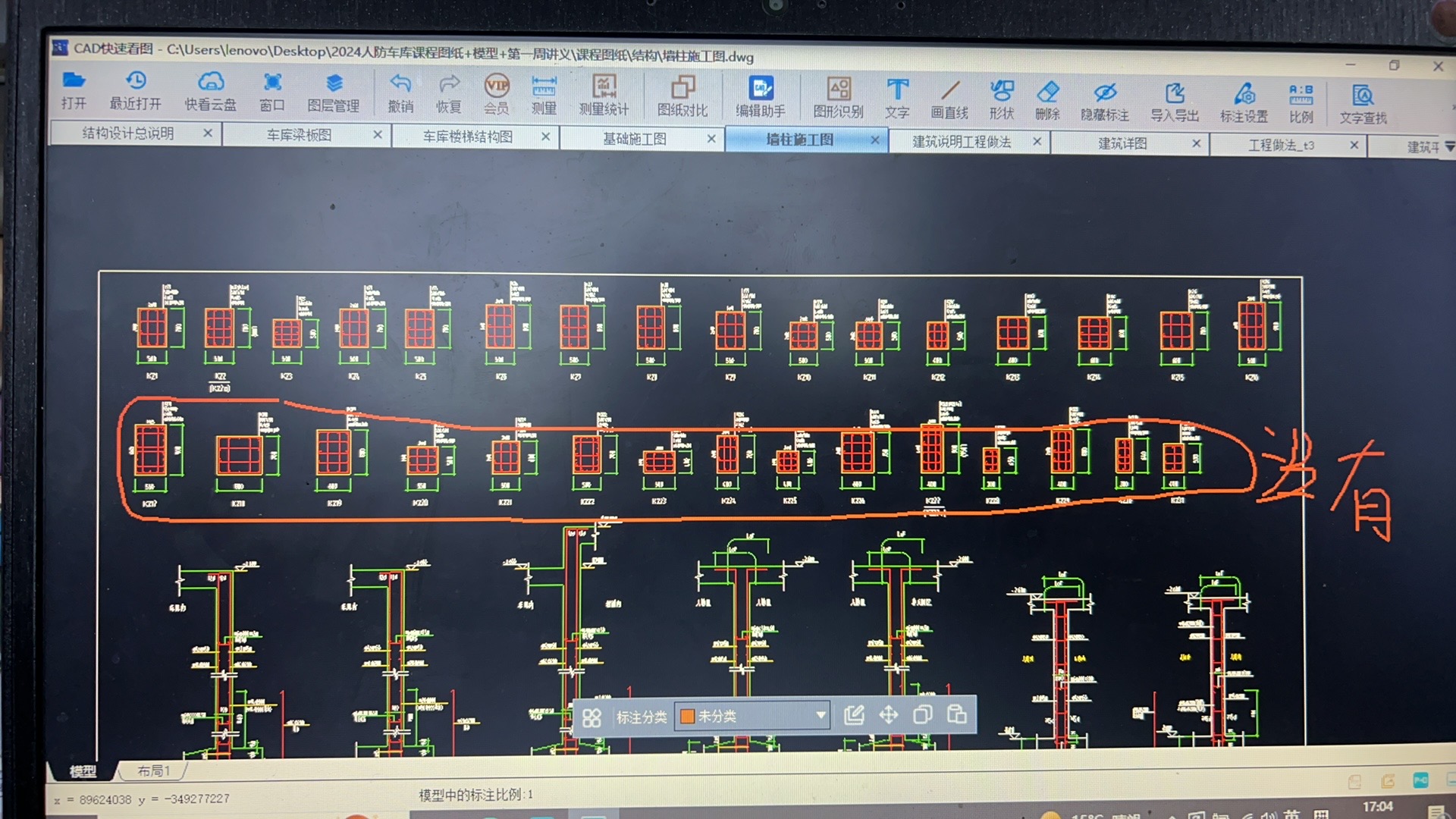The width and height of the screenshot is (1456, 819).
Task: Click the copy annotation icon
Action: pyautogui.click(x=923, y=714)
